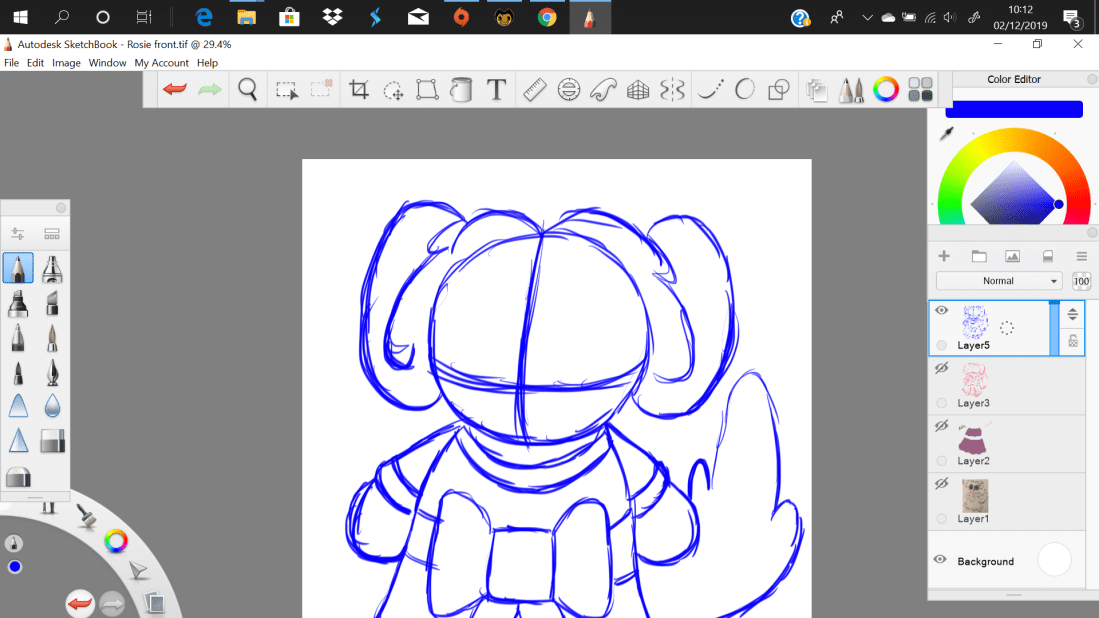Open the My Account menu

point(162,63)
